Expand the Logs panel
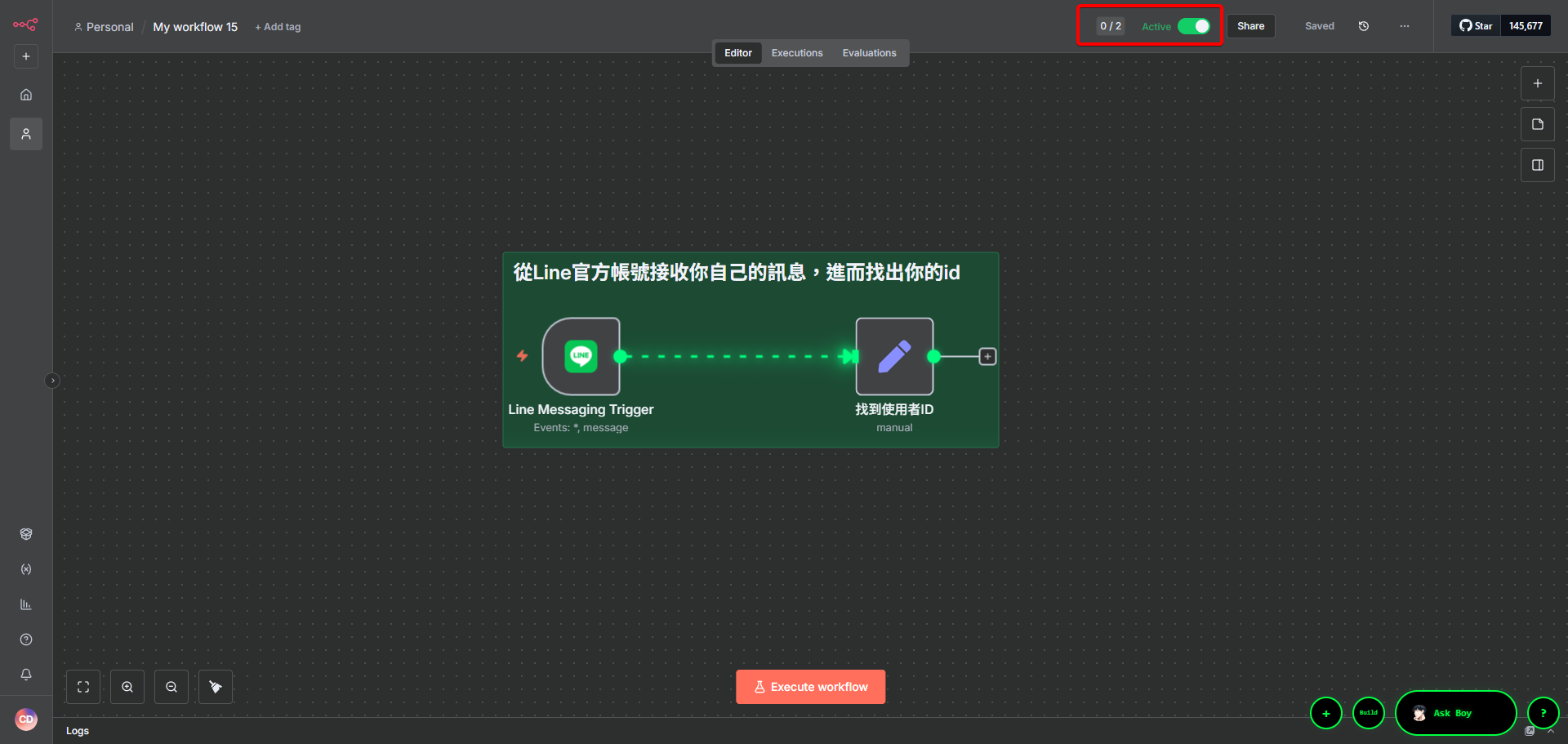 (78, 730)
